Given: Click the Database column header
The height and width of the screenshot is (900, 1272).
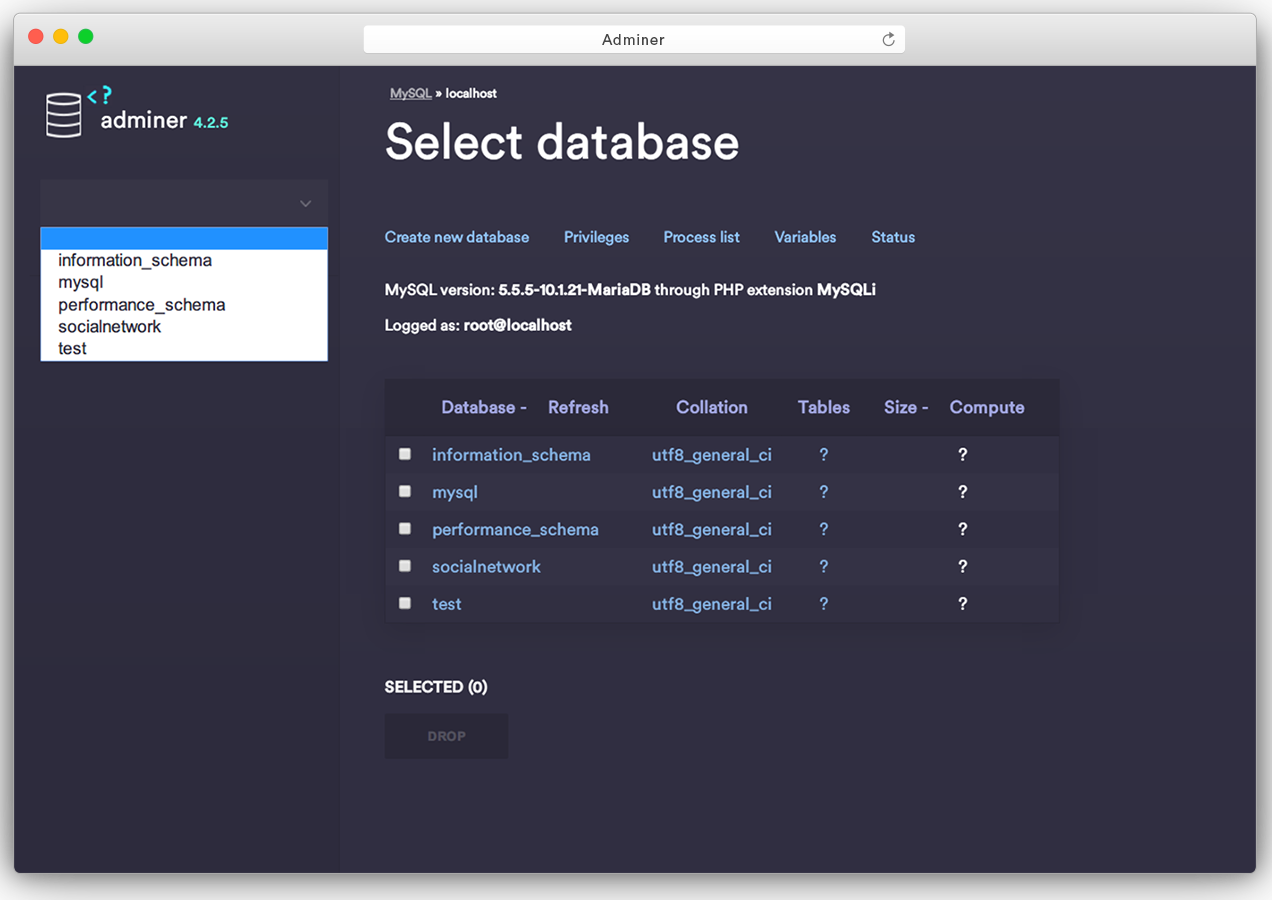Looking at the screenshot, I should click(484, 407).
